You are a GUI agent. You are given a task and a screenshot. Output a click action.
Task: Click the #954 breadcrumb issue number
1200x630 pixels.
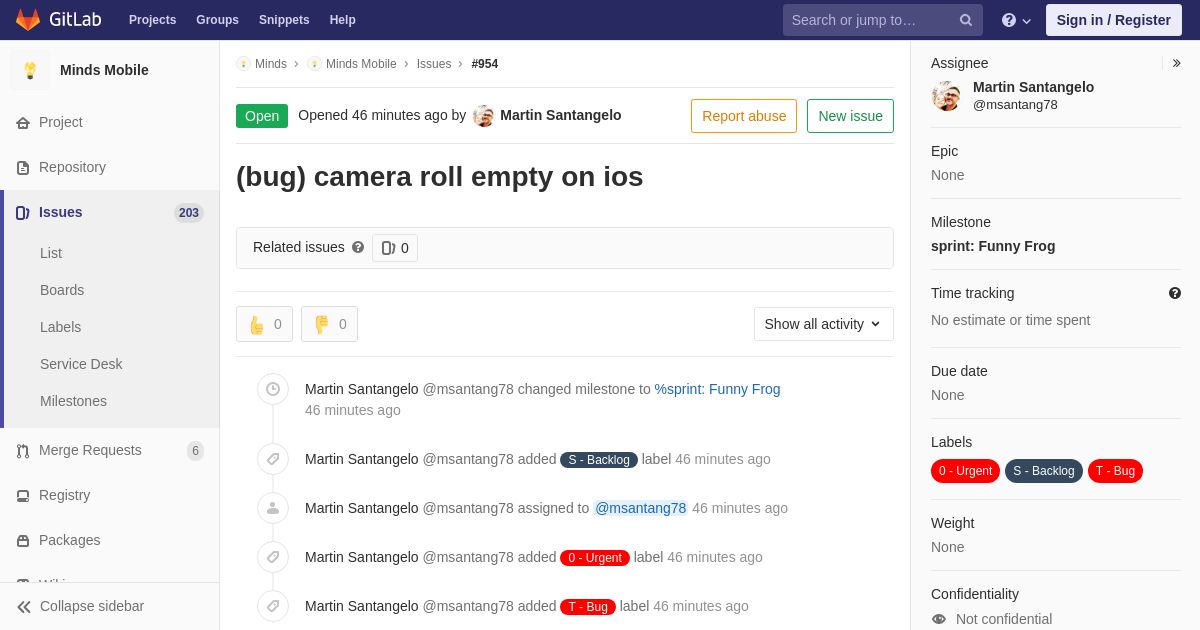click(485, 64)
